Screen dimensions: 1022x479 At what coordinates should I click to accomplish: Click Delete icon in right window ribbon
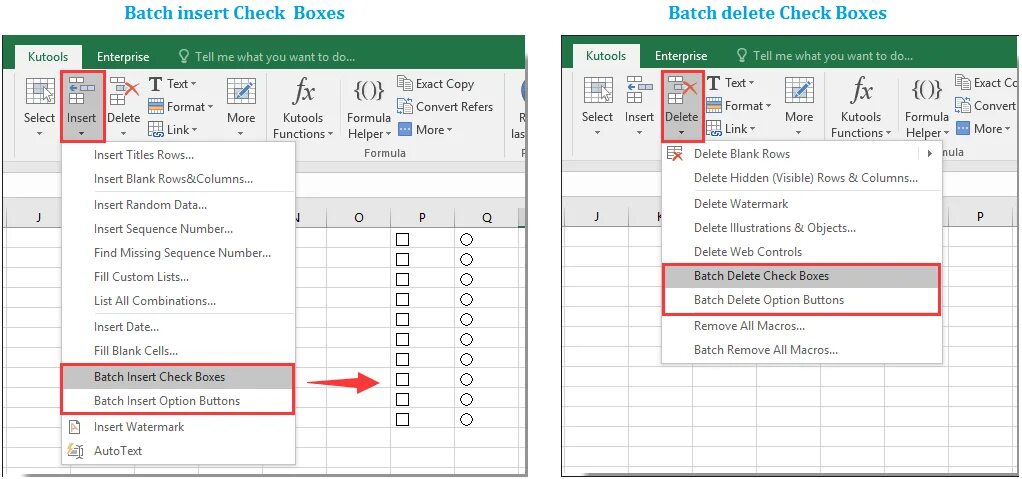682,90
